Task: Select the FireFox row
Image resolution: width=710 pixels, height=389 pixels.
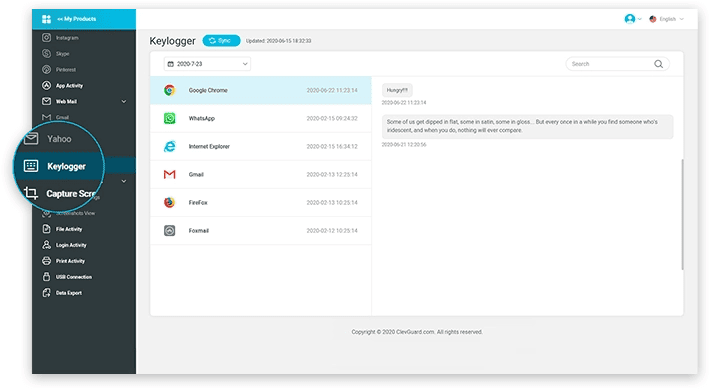Action: (261, 202)
